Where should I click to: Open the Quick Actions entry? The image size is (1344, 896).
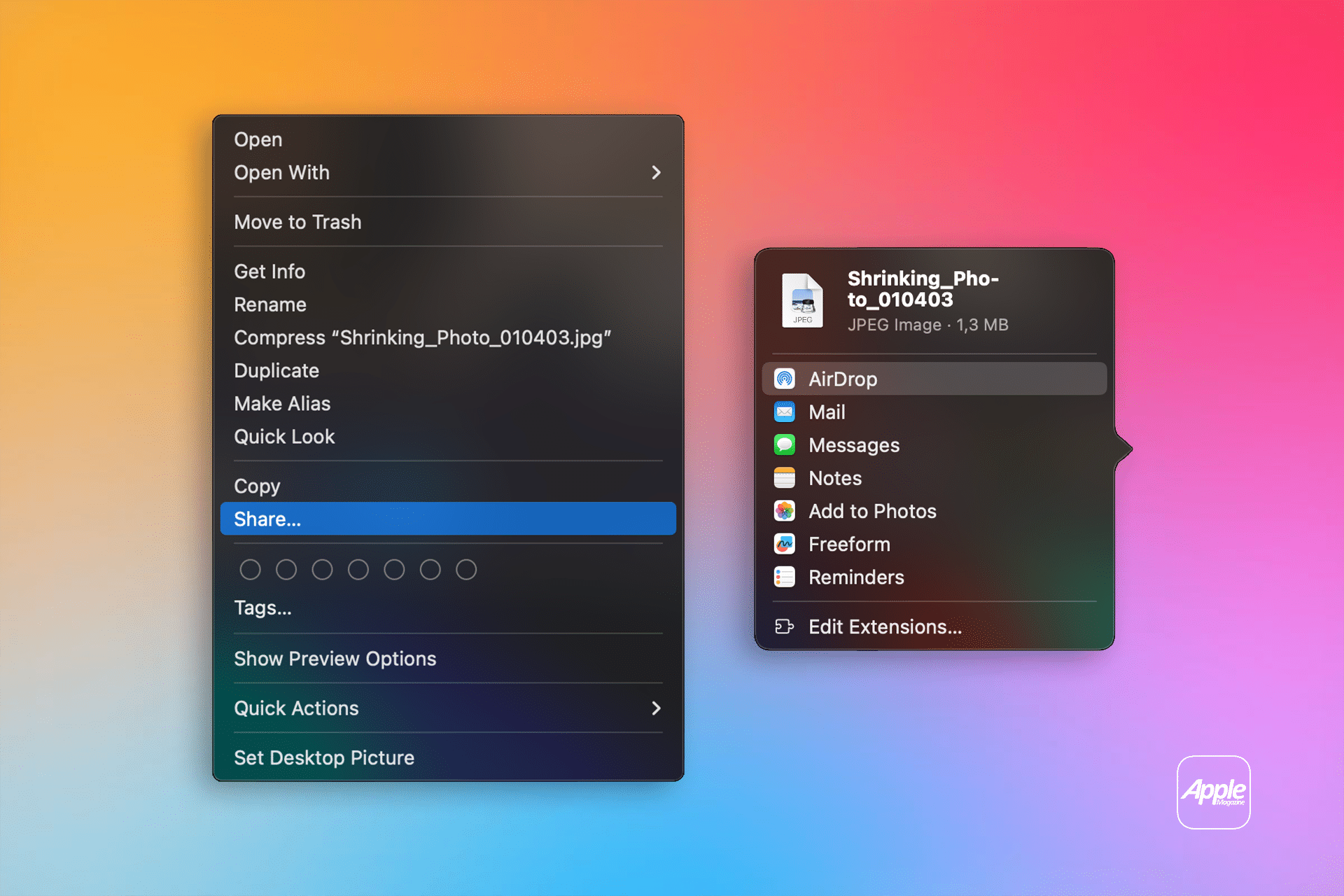tap(448, 708)
